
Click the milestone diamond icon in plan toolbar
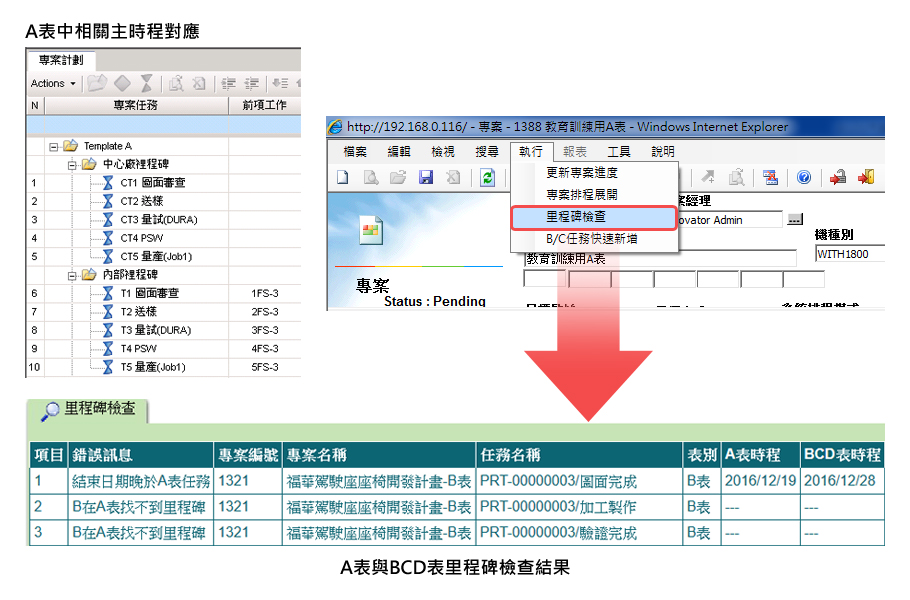click(x=122, y=84)
